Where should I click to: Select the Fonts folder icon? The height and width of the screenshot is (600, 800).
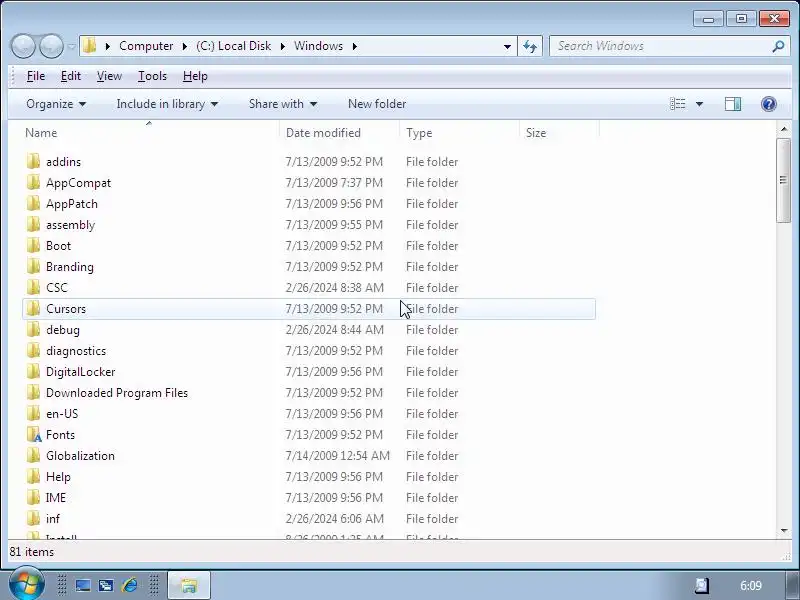pos(34,435)
